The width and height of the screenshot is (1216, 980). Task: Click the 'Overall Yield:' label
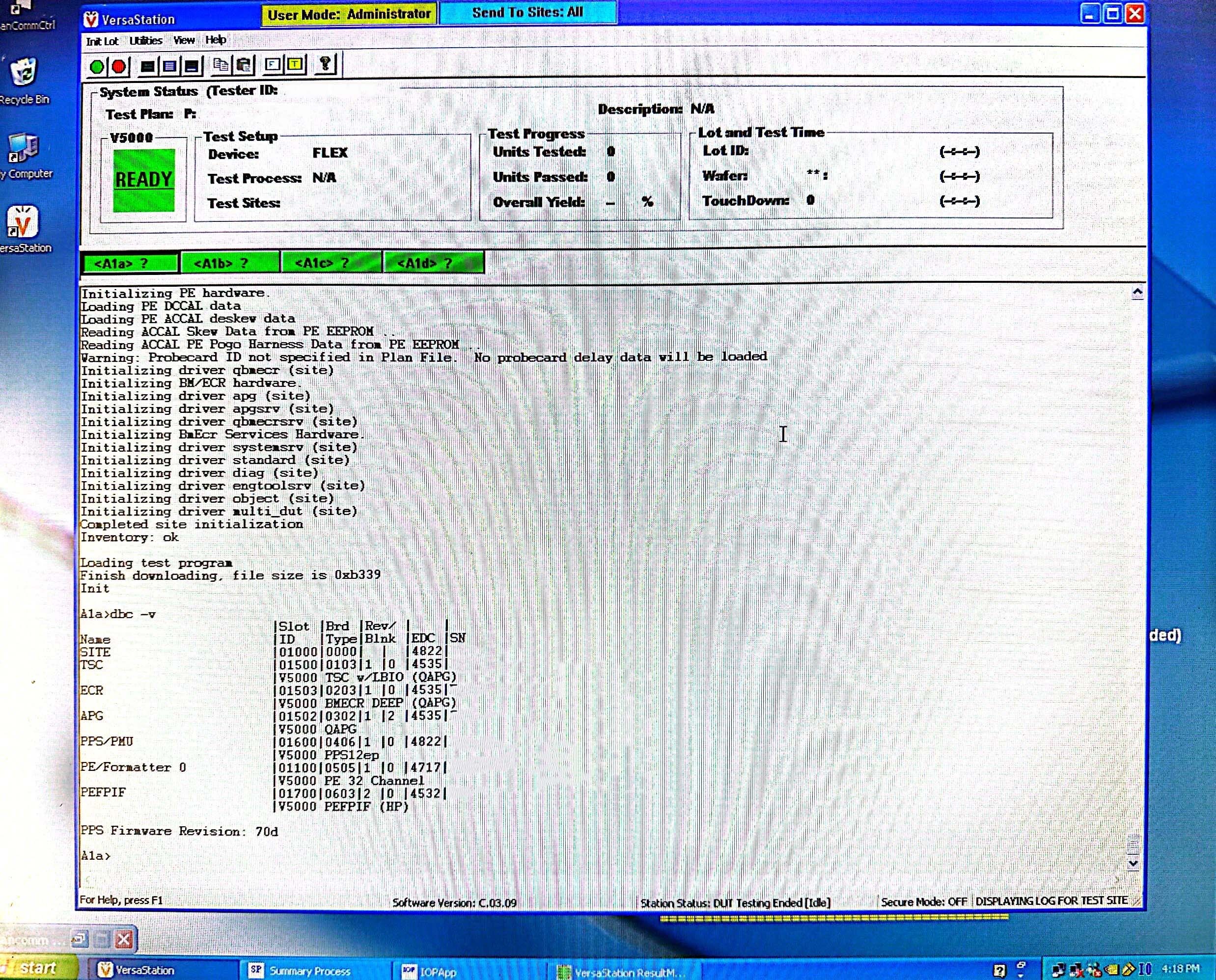click(539, 202)
